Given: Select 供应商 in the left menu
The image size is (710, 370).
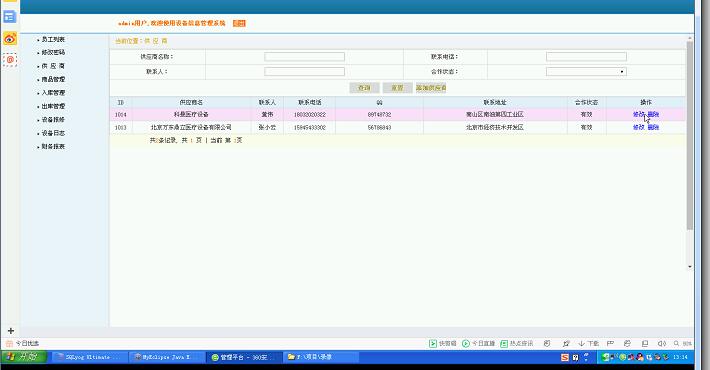Looking at the screenshot, I should [x=53, y=66].
